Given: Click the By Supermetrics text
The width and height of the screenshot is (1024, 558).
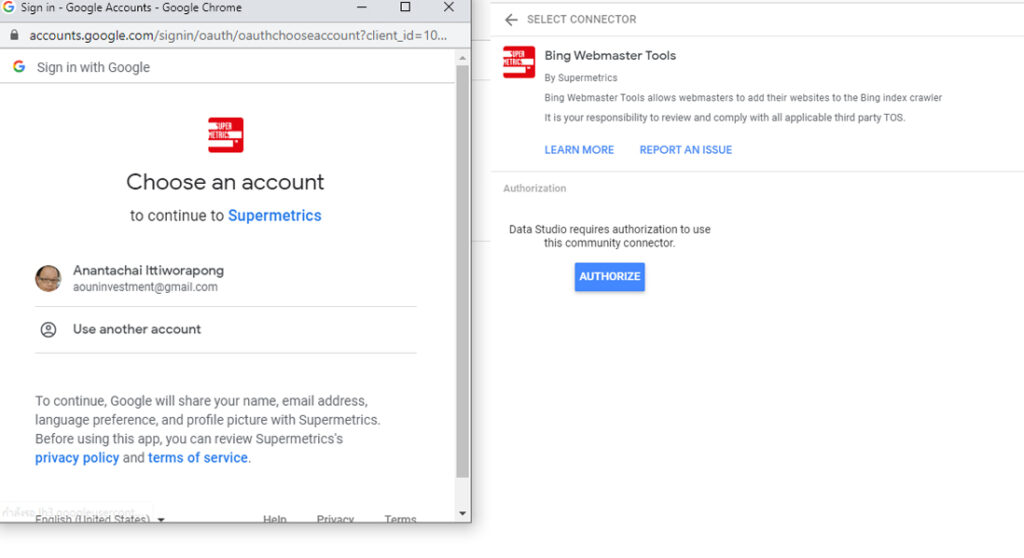Looking at the screenshot, I should [x=581, y=78].
